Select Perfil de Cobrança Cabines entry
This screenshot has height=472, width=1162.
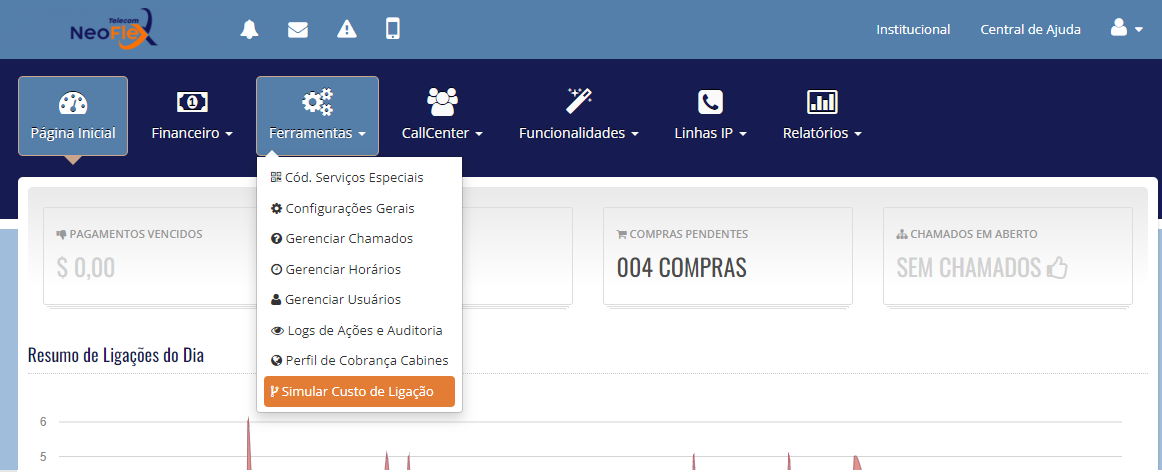pos(359,361)
